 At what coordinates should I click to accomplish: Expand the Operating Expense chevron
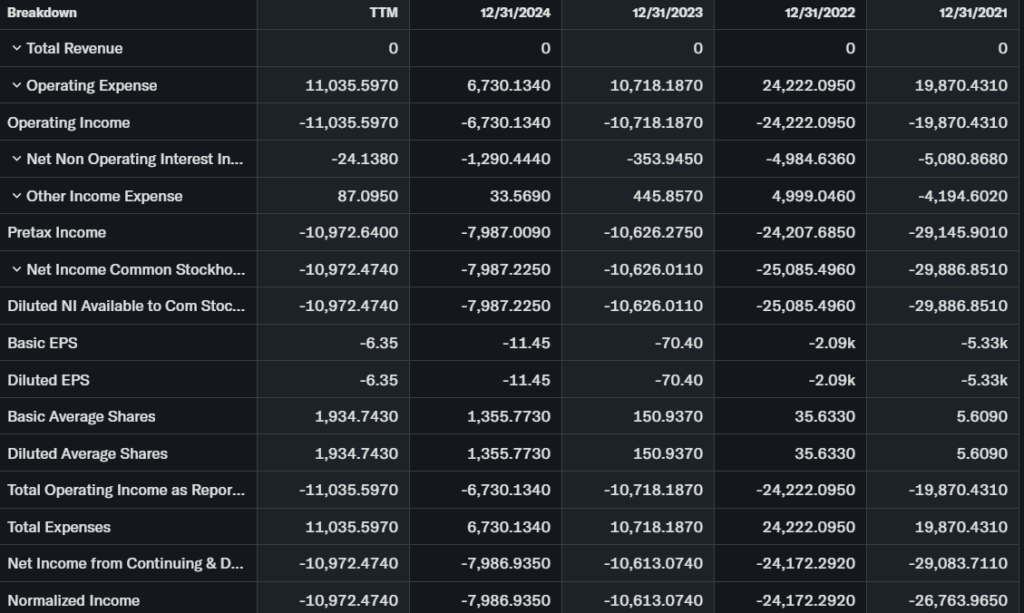pyautogui.click(x=16, y=86)
